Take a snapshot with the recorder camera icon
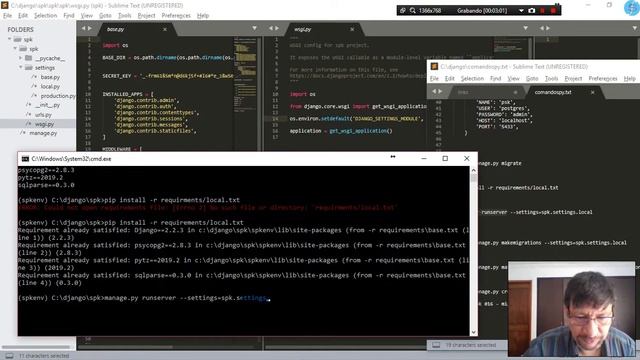 coord(531,11)
